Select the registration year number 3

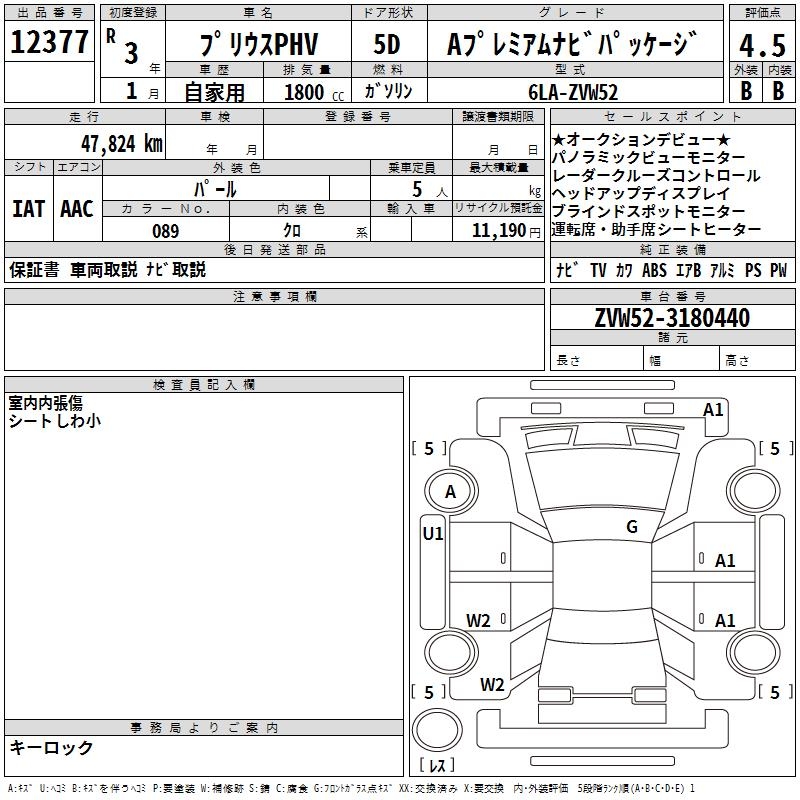(x=131, y=53)
